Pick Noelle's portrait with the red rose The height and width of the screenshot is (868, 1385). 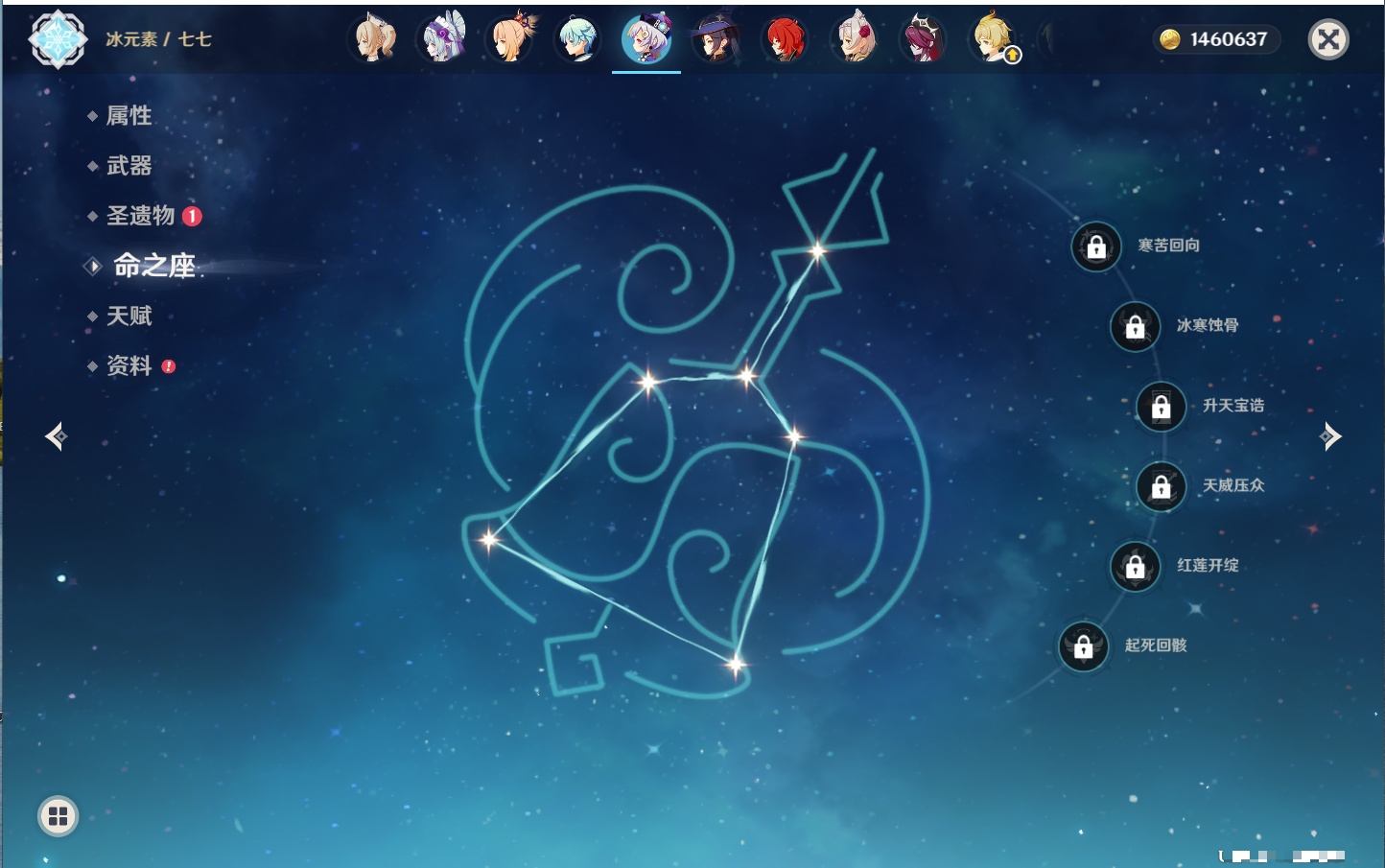(855, 39)
